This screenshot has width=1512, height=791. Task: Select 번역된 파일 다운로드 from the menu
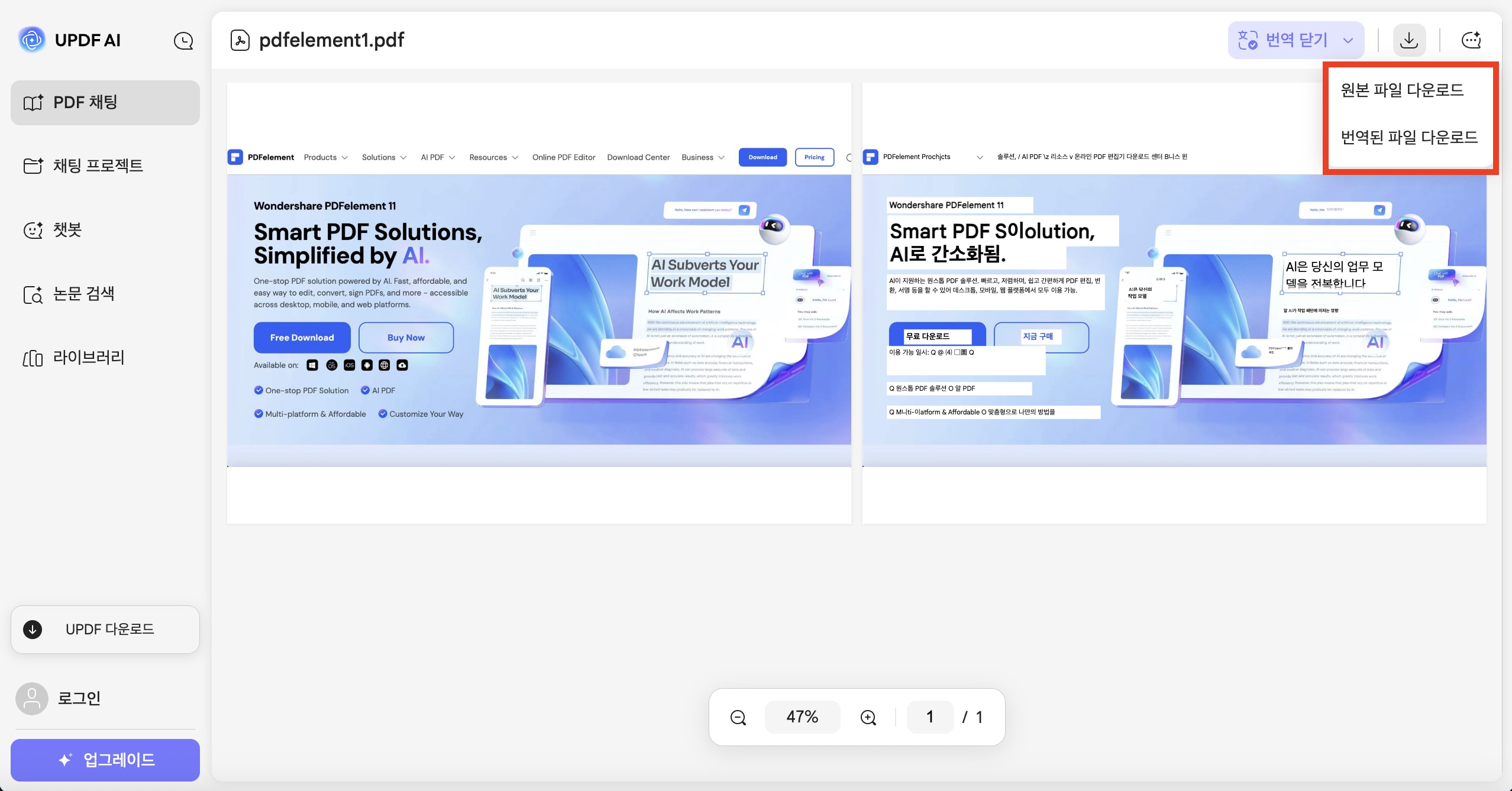click(1409, 137)
